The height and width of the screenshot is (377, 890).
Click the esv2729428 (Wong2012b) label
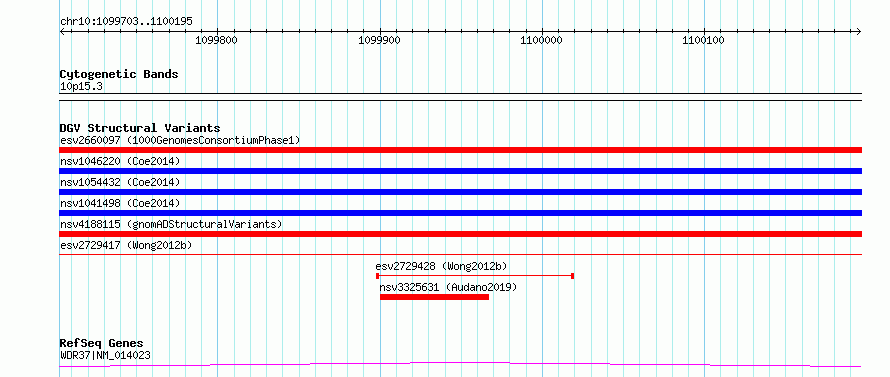441,266
